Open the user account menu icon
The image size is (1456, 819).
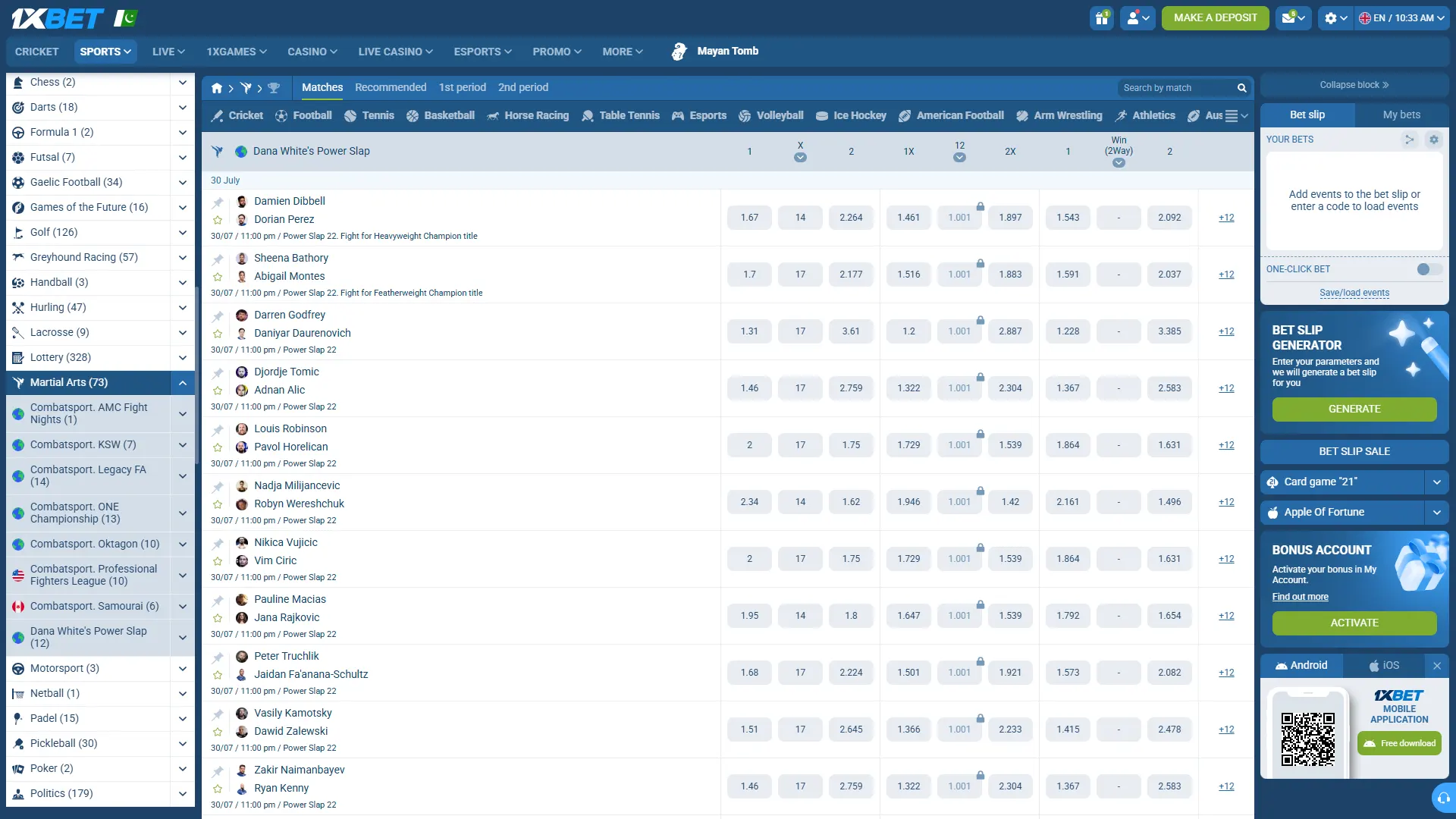(1138, 17)
